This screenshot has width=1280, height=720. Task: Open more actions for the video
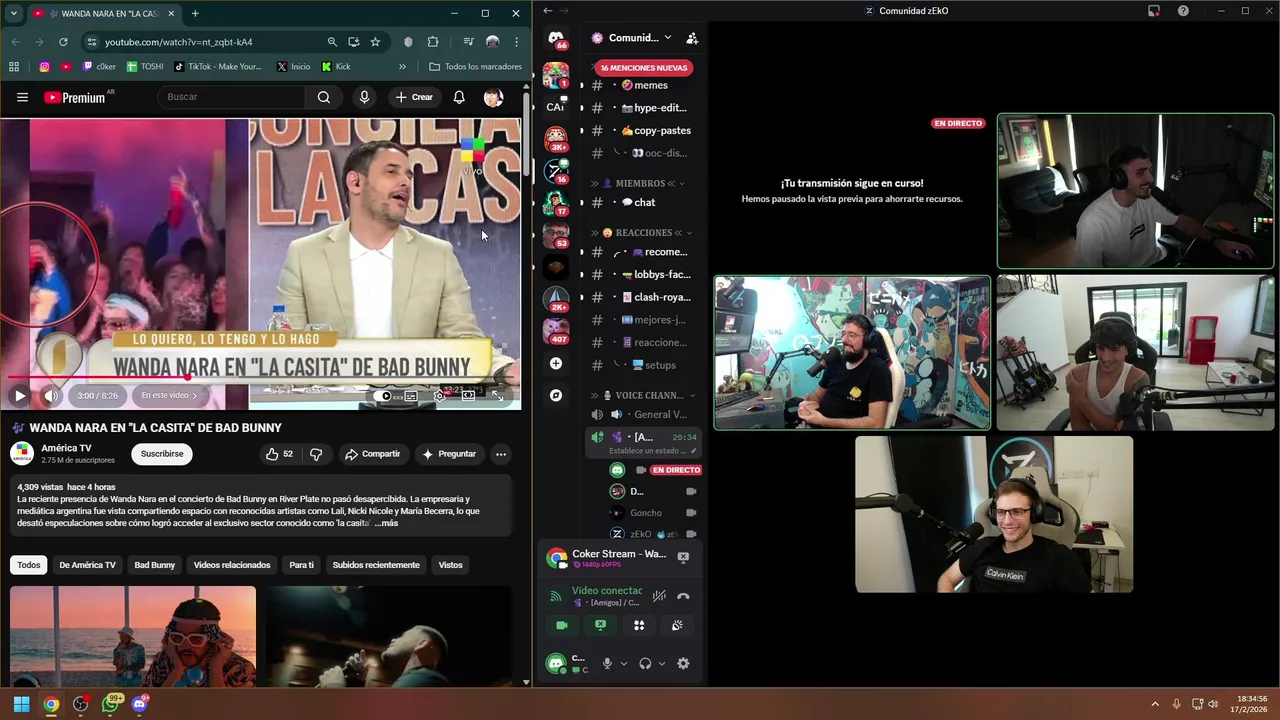[501, 454]
